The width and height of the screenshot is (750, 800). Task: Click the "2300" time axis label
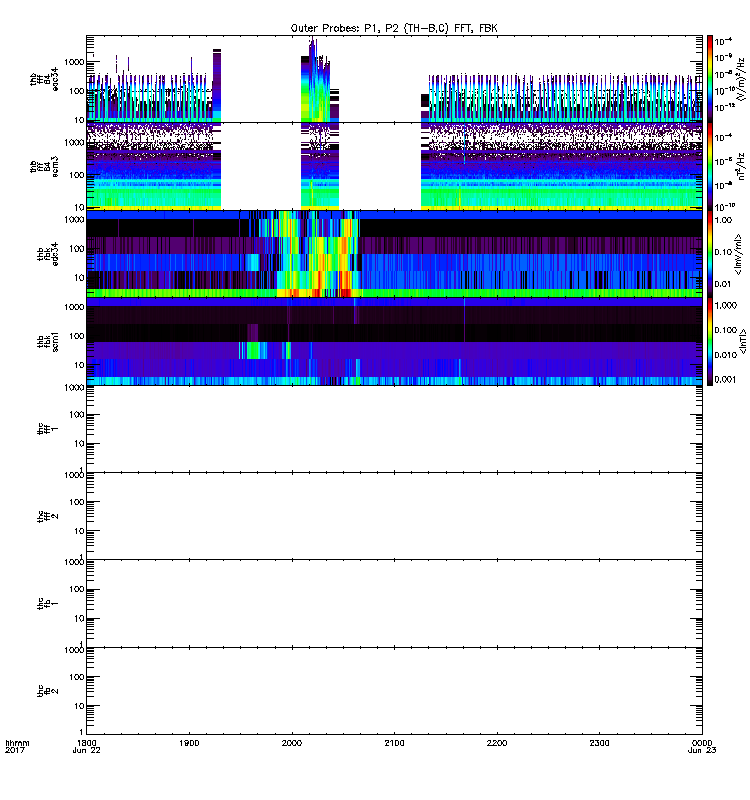pos(599,743)
